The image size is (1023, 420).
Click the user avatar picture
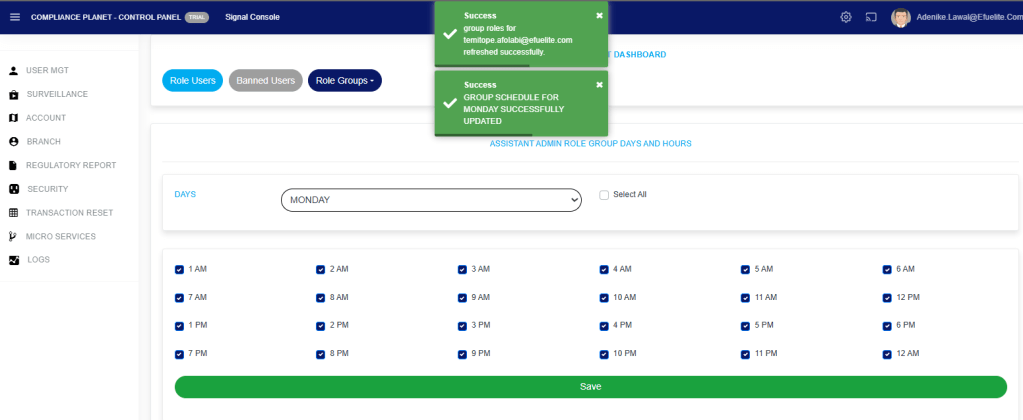point(900,17)
